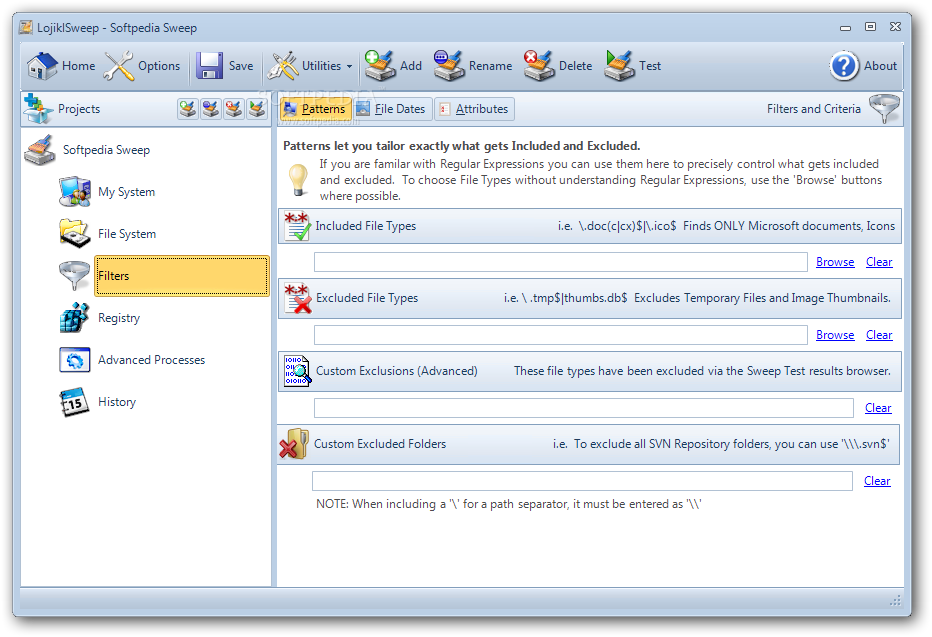The height and width of the screenshot is (637, 932).
Task: Click the 'Custom Exclusions (Advanced)' heading text
Action: (396, 371)
